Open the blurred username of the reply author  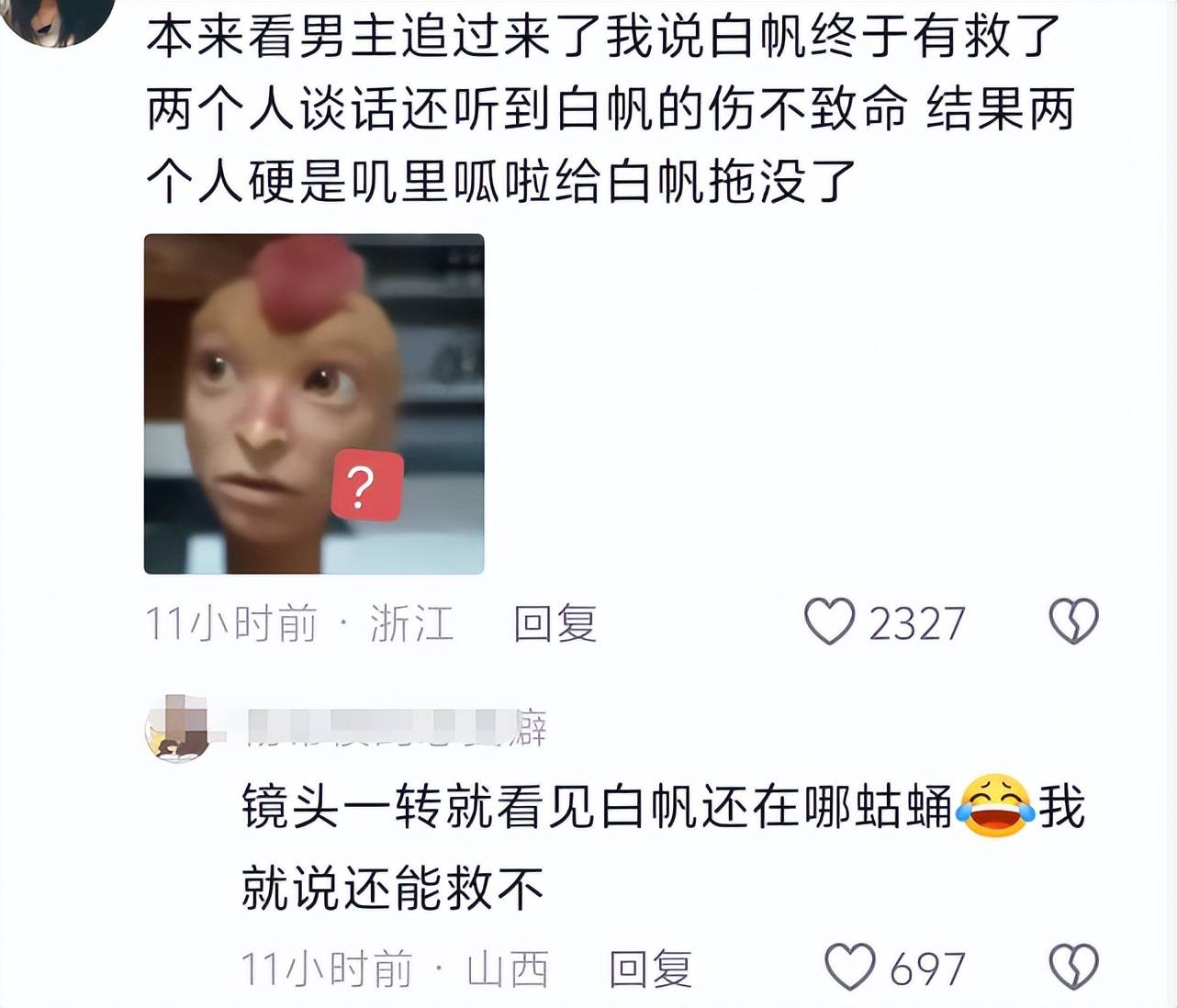coord(397,728)
